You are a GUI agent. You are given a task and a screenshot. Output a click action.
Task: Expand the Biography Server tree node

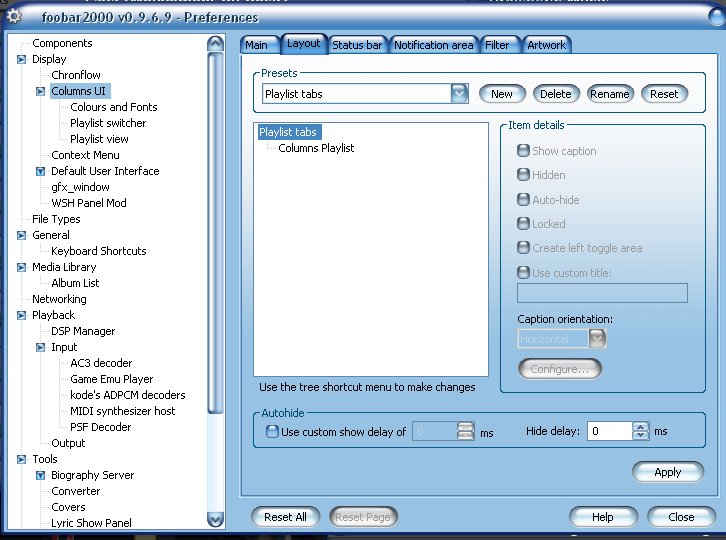coord(41,475)
